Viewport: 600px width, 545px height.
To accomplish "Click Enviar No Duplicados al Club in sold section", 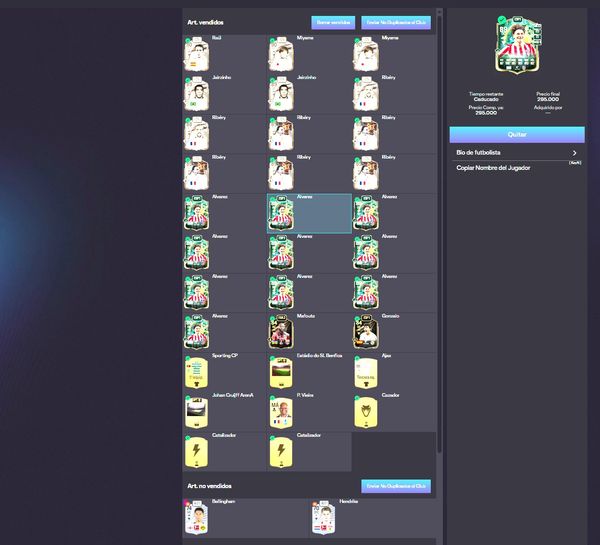I will click(x=396, y=22).
